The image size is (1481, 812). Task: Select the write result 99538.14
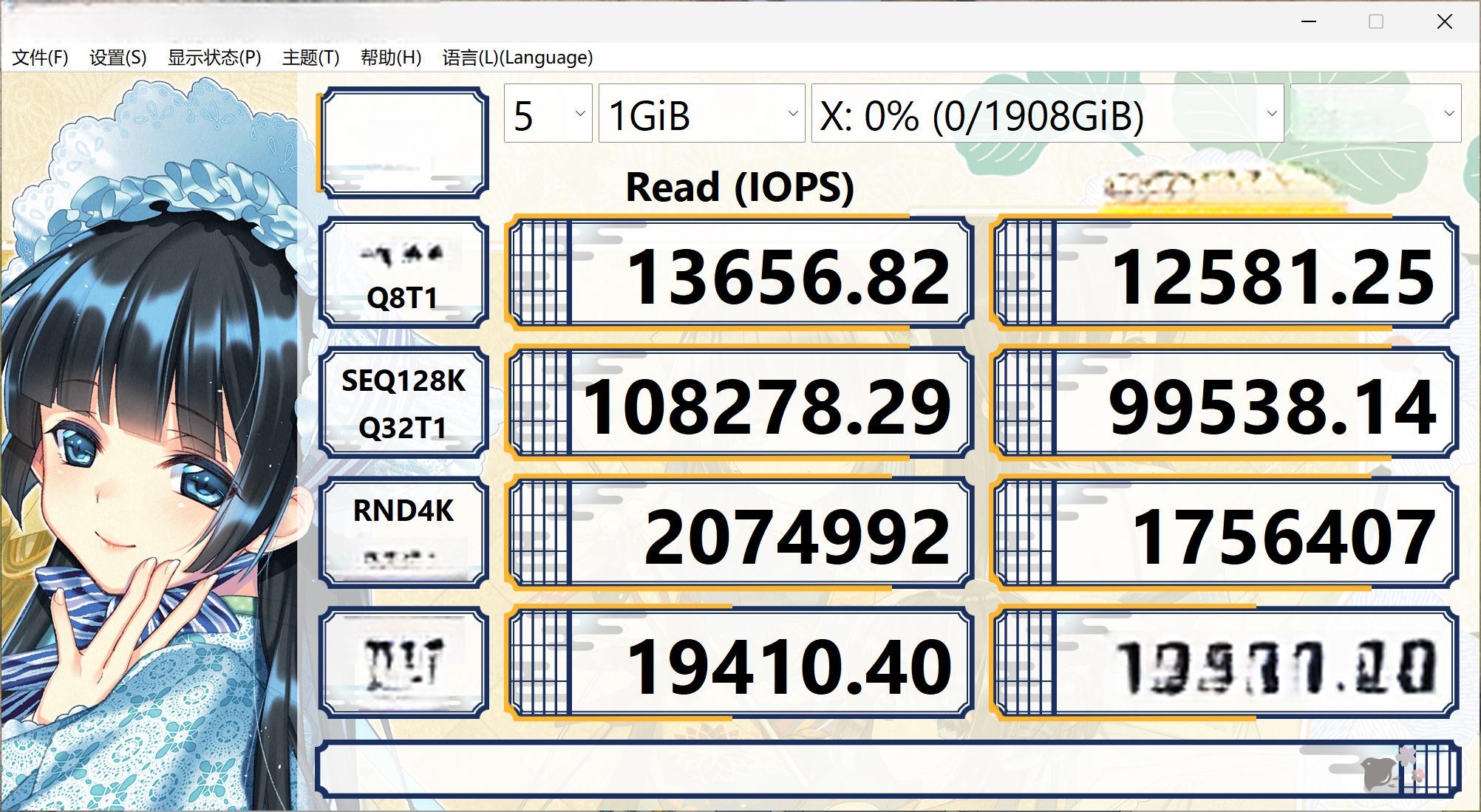pos(1225,403)
